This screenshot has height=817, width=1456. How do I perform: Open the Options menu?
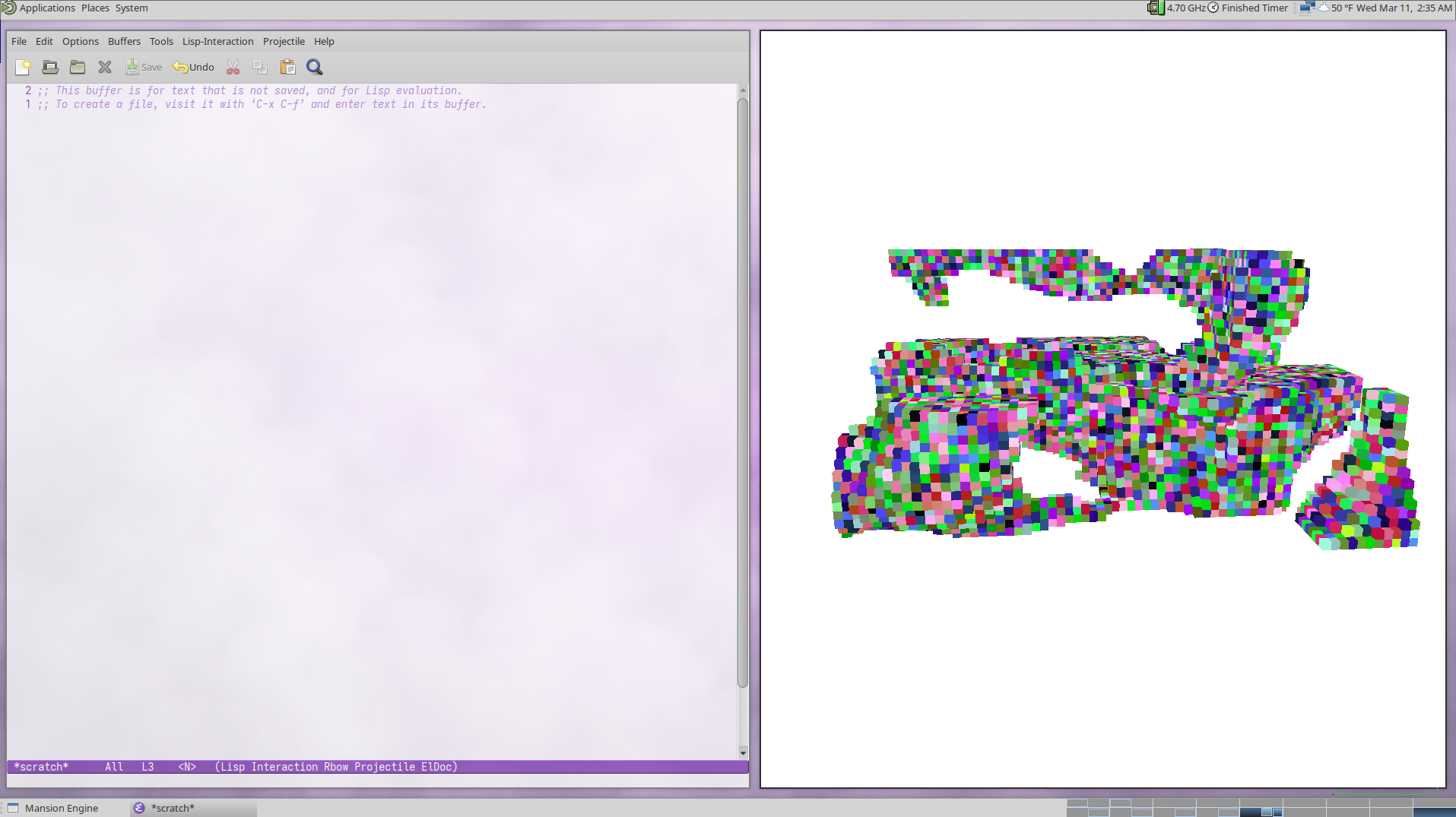81,42
